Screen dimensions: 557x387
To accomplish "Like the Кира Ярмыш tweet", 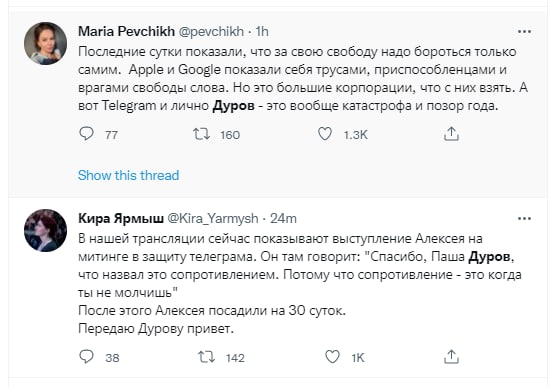I will (x=332, y=357).
